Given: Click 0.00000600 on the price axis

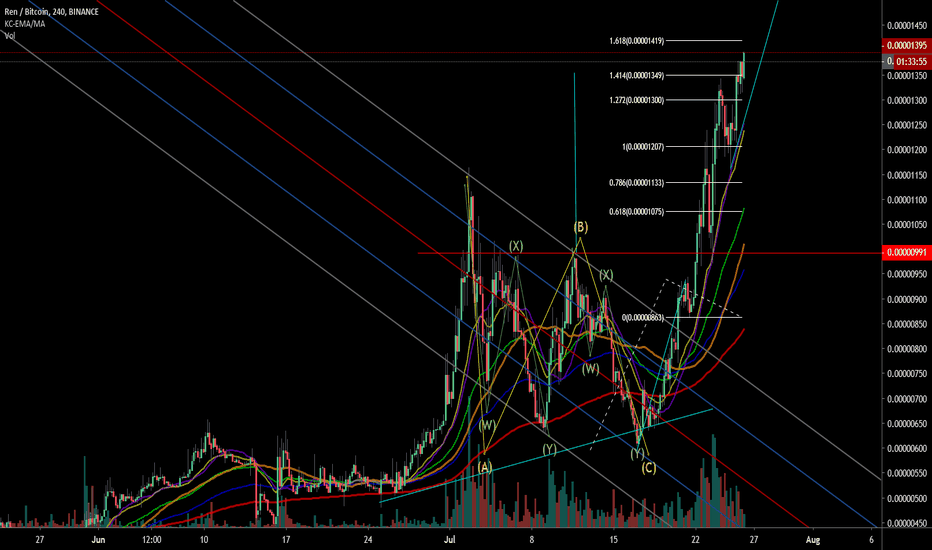Looking at the screenshot, I should pyautogui.click(x=906, y=448).
